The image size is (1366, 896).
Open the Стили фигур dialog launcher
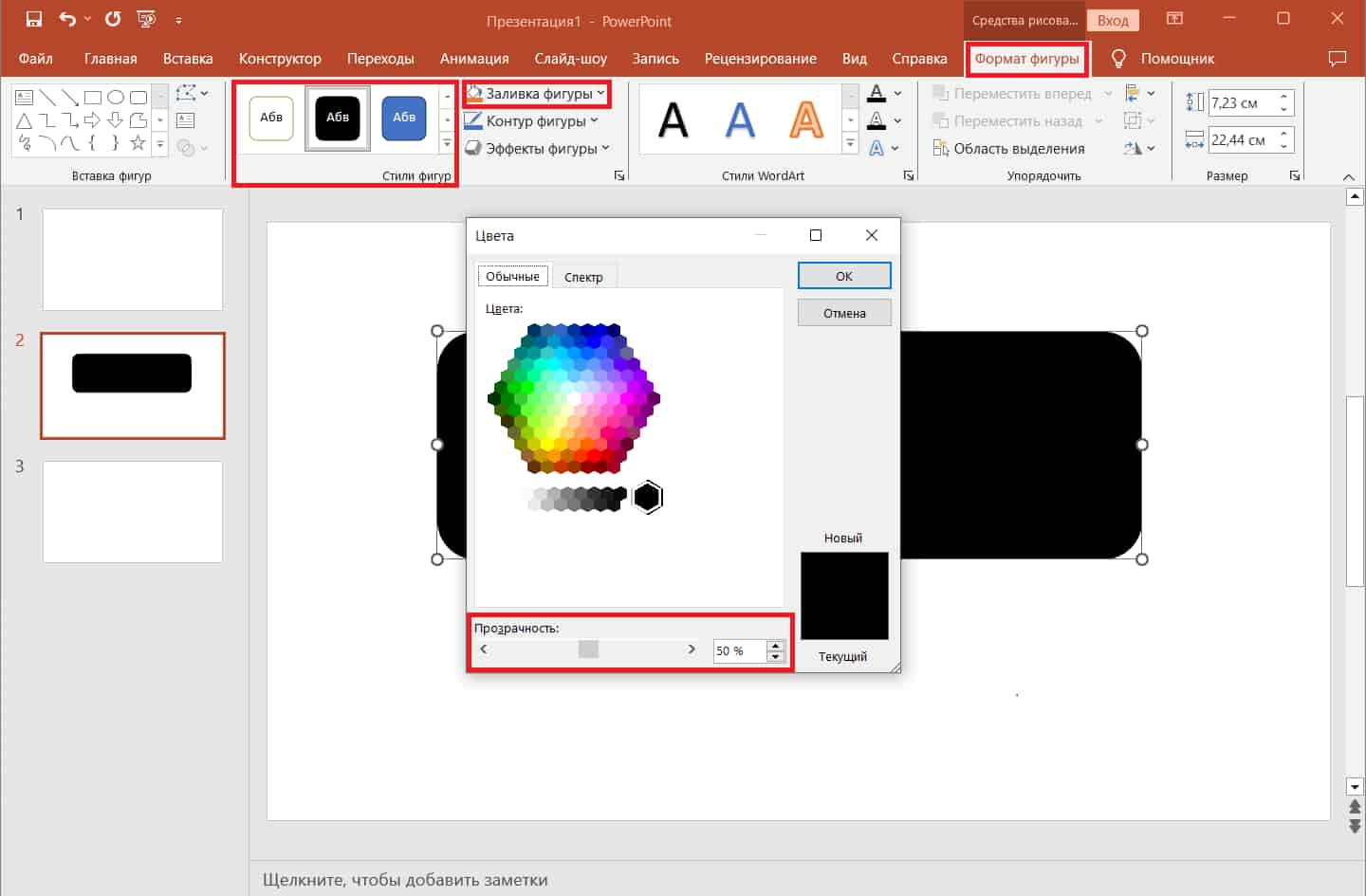pyautogui.click(x=619, y=175)
